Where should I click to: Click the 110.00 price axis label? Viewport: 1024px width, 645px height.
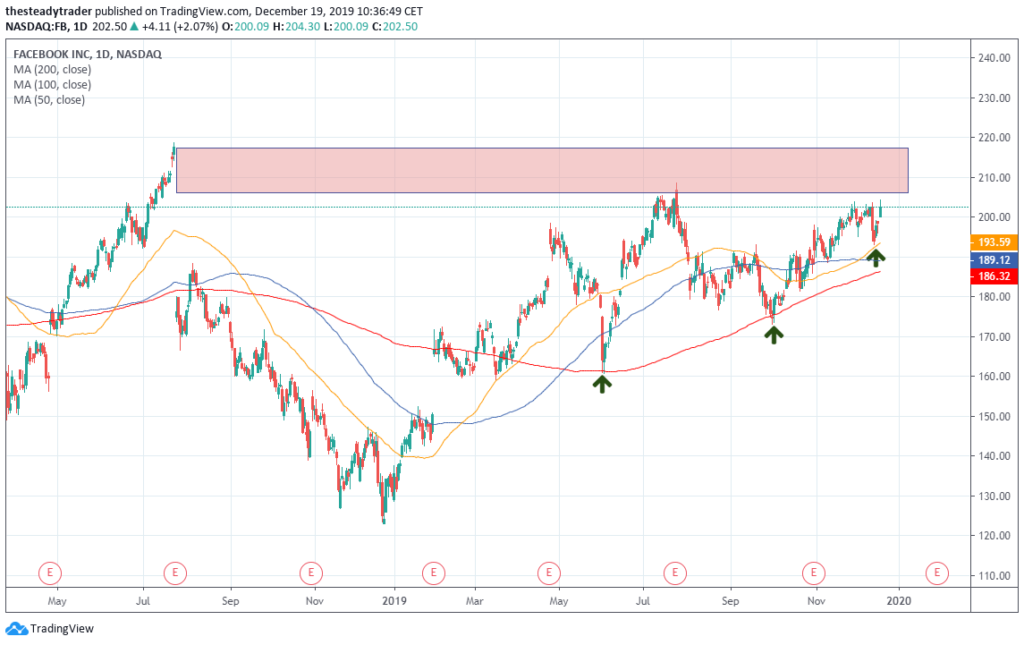point(994,576)
